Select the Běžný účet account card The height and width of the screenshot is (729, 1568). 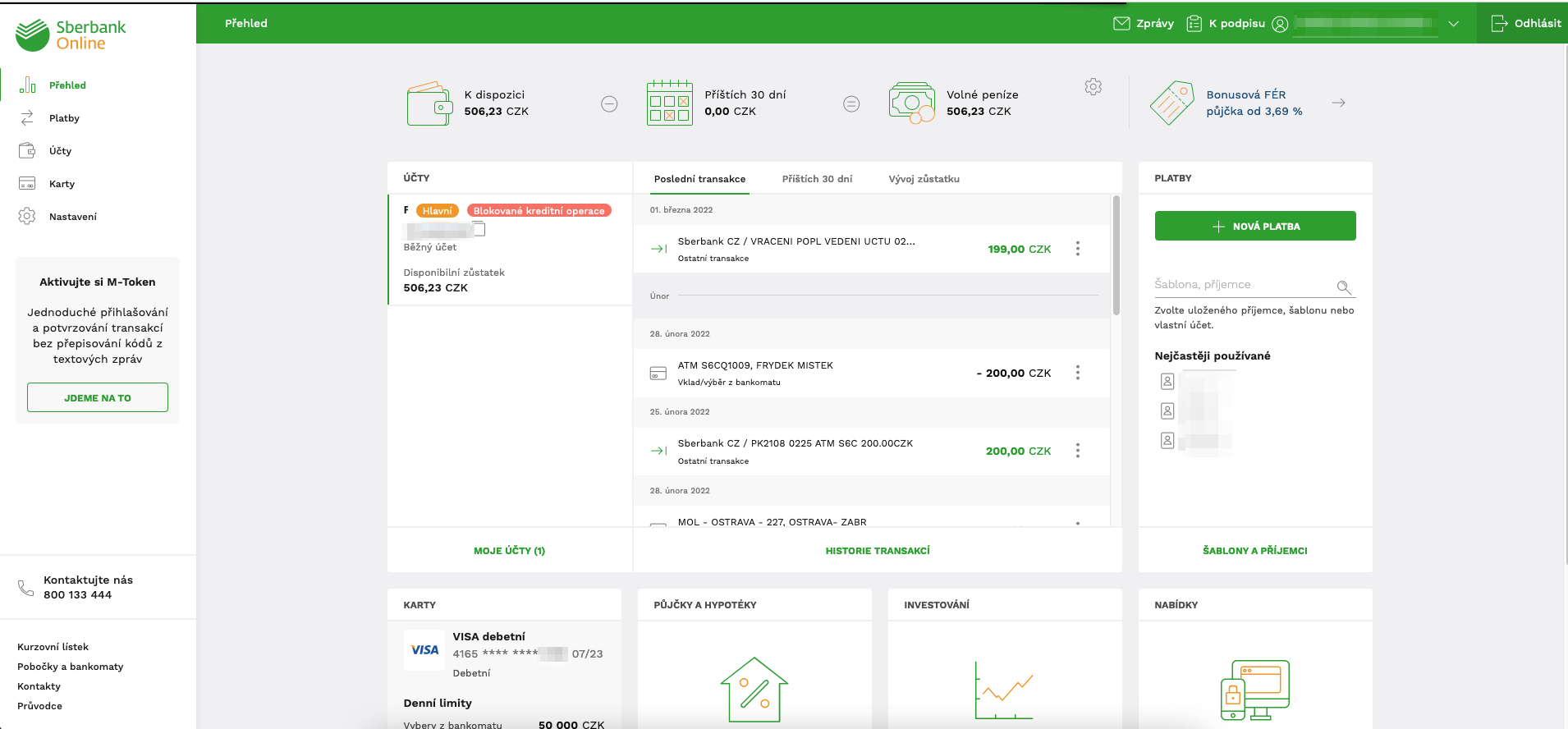(510, 250)
